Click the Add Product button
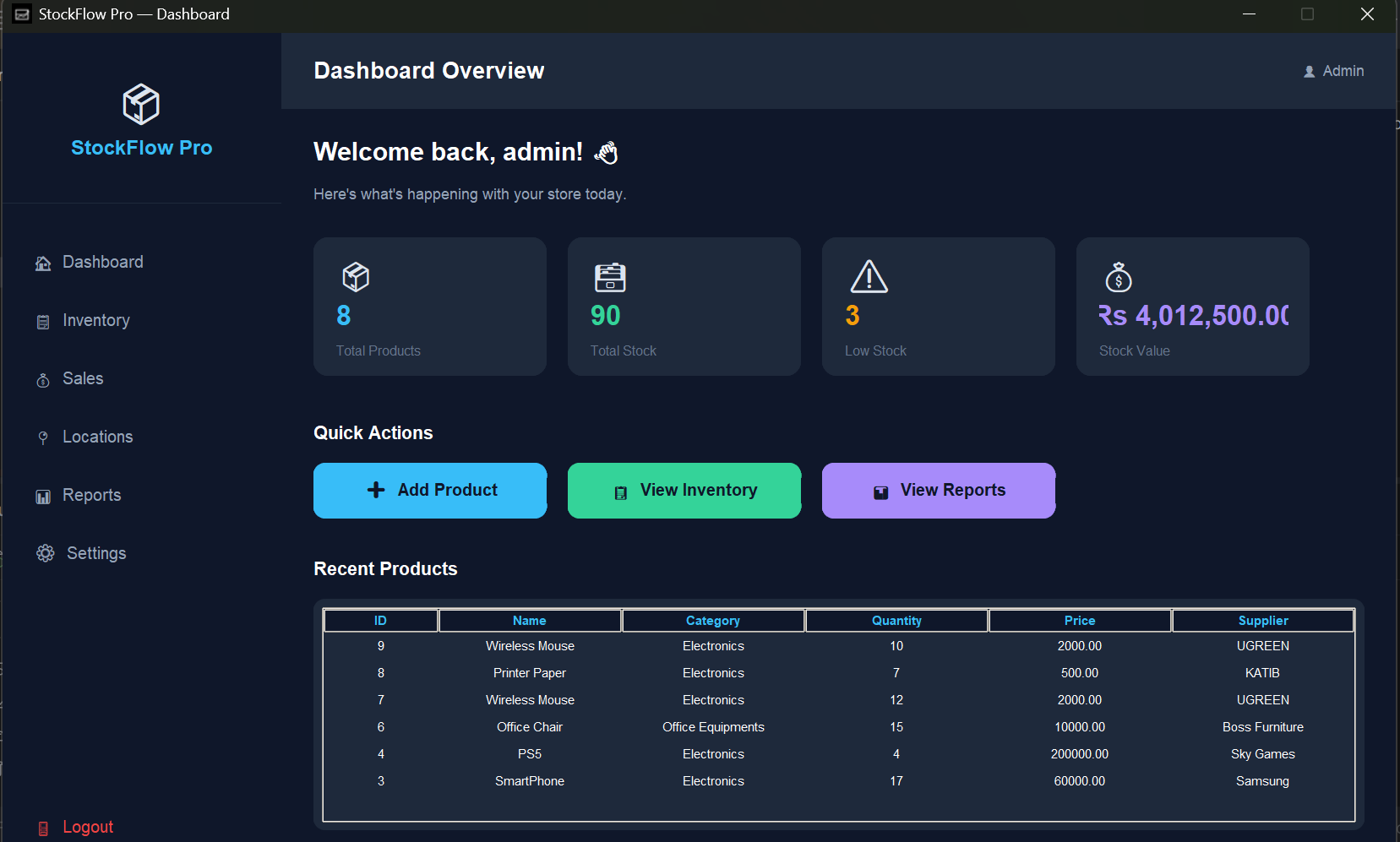The height and width of the screenshot is (842, 1400). 430,491
